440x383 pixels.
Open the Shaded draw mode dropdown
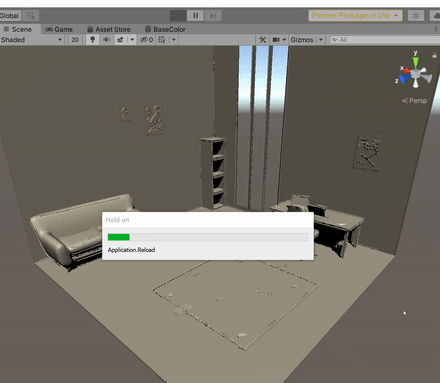coord(32,40)
